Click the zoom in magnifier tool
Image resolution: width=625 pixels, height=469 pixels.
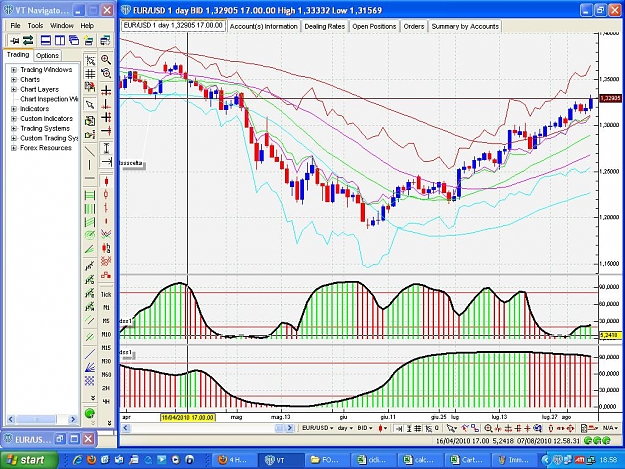(x=106, y=60)
